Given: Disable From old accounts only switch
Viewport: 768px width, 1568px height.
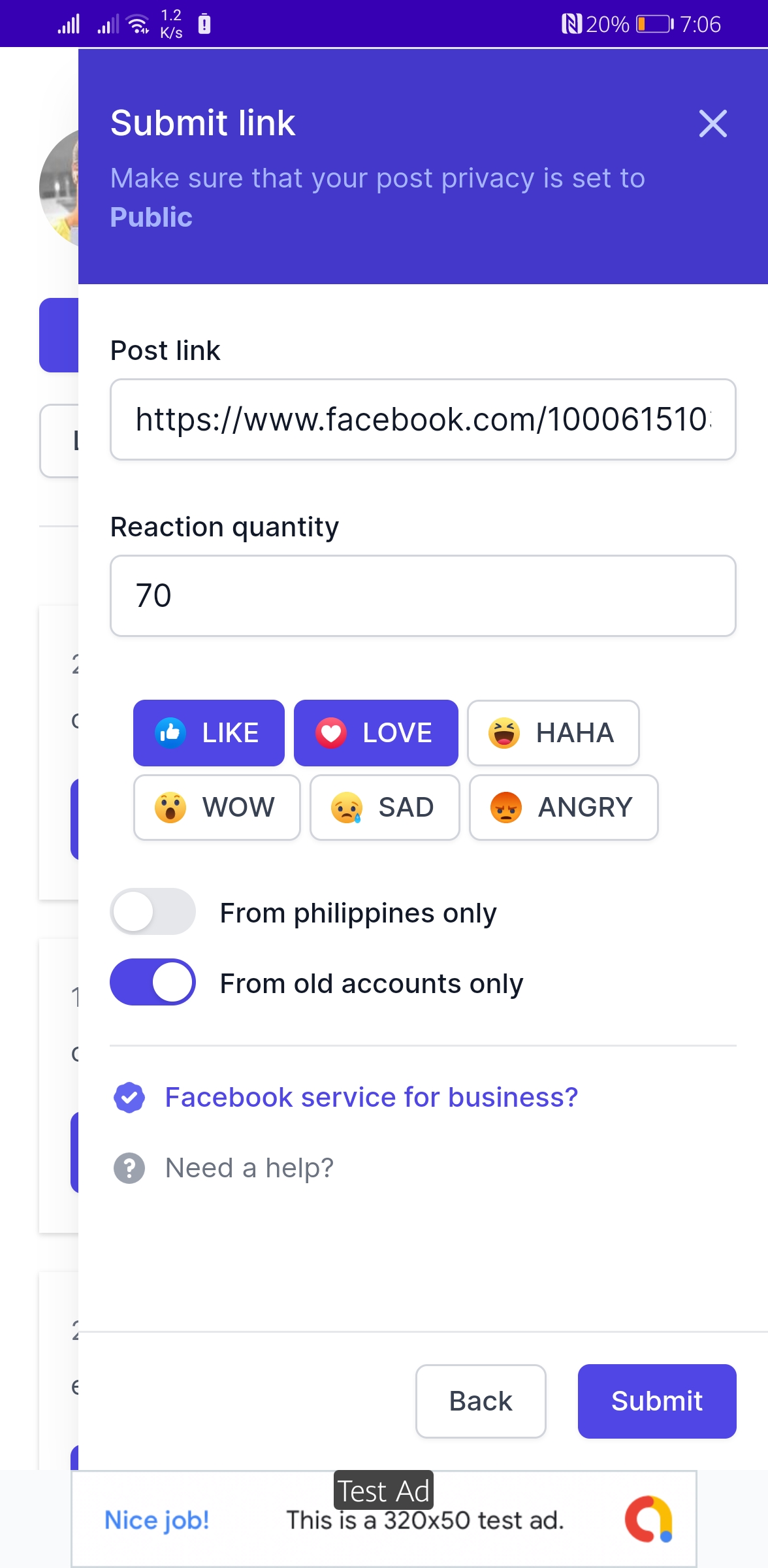Looking at the screenshot, I should (x=153, y=982).
